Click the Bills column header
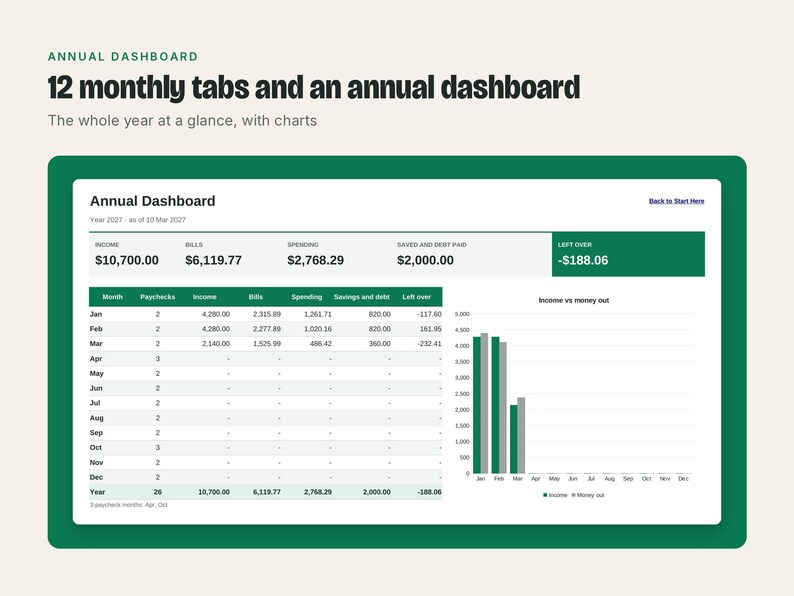 tap(256, 297)
